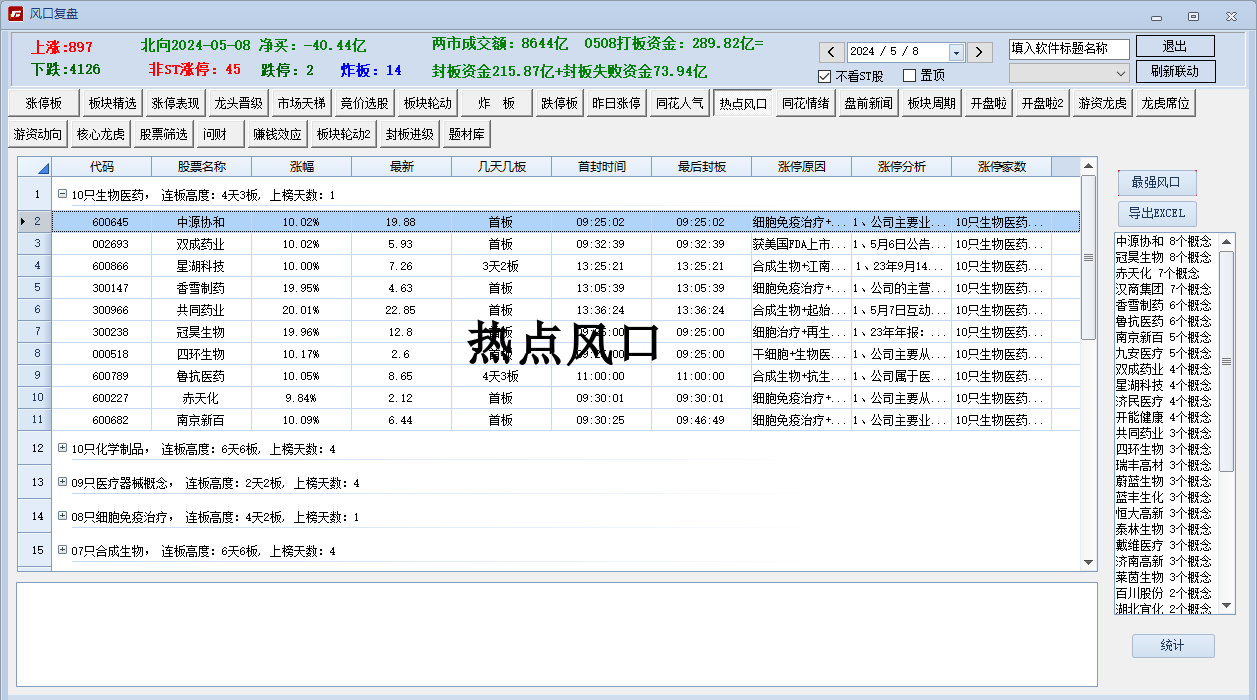Switch to the 龙虎席位 tab
Image resolution: width=1257 pixels, height=700 pixels.
(x=1166, y=104)
